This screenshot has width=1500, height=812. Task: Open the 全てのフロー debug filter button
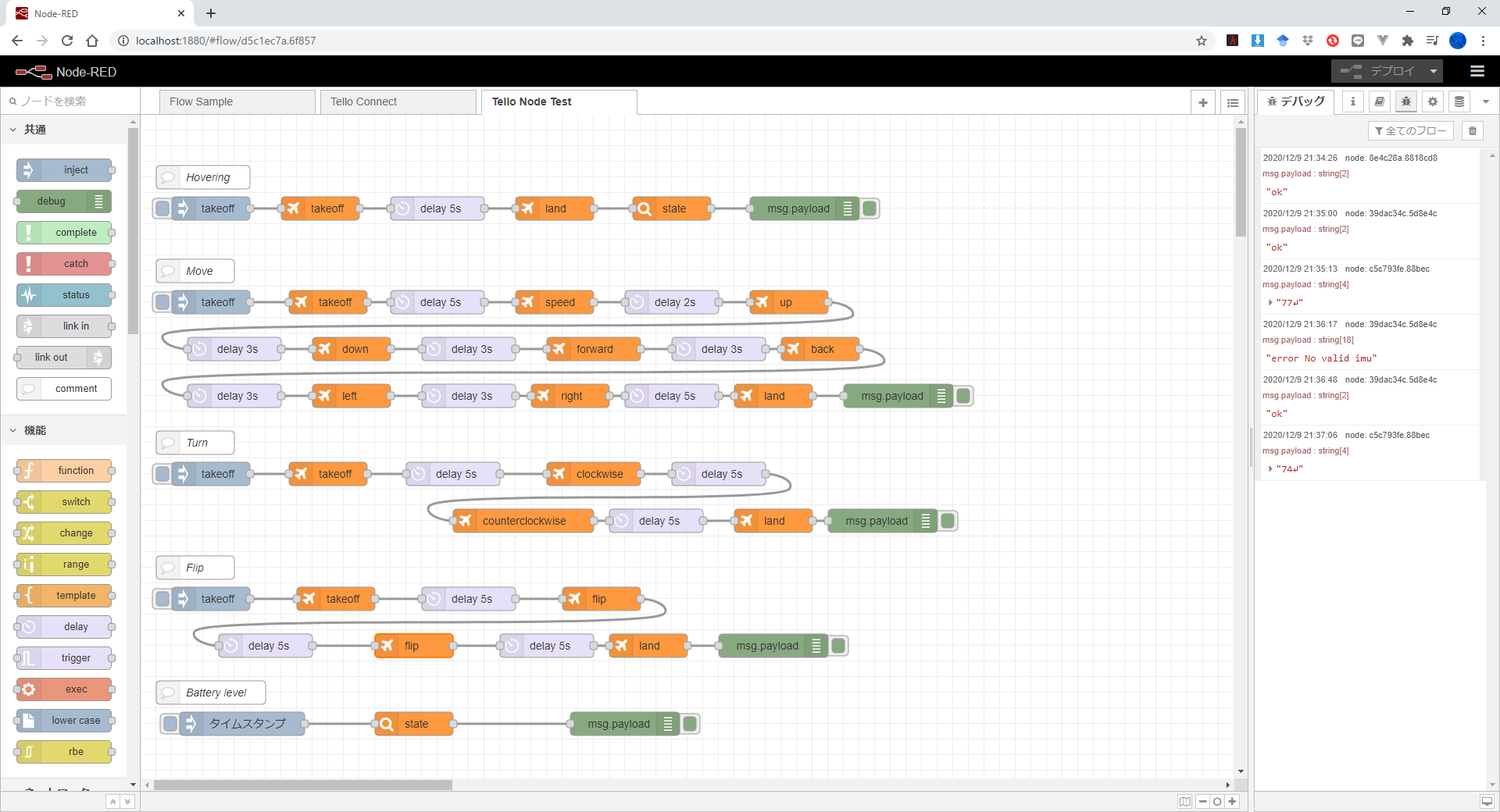point(1410,131)
